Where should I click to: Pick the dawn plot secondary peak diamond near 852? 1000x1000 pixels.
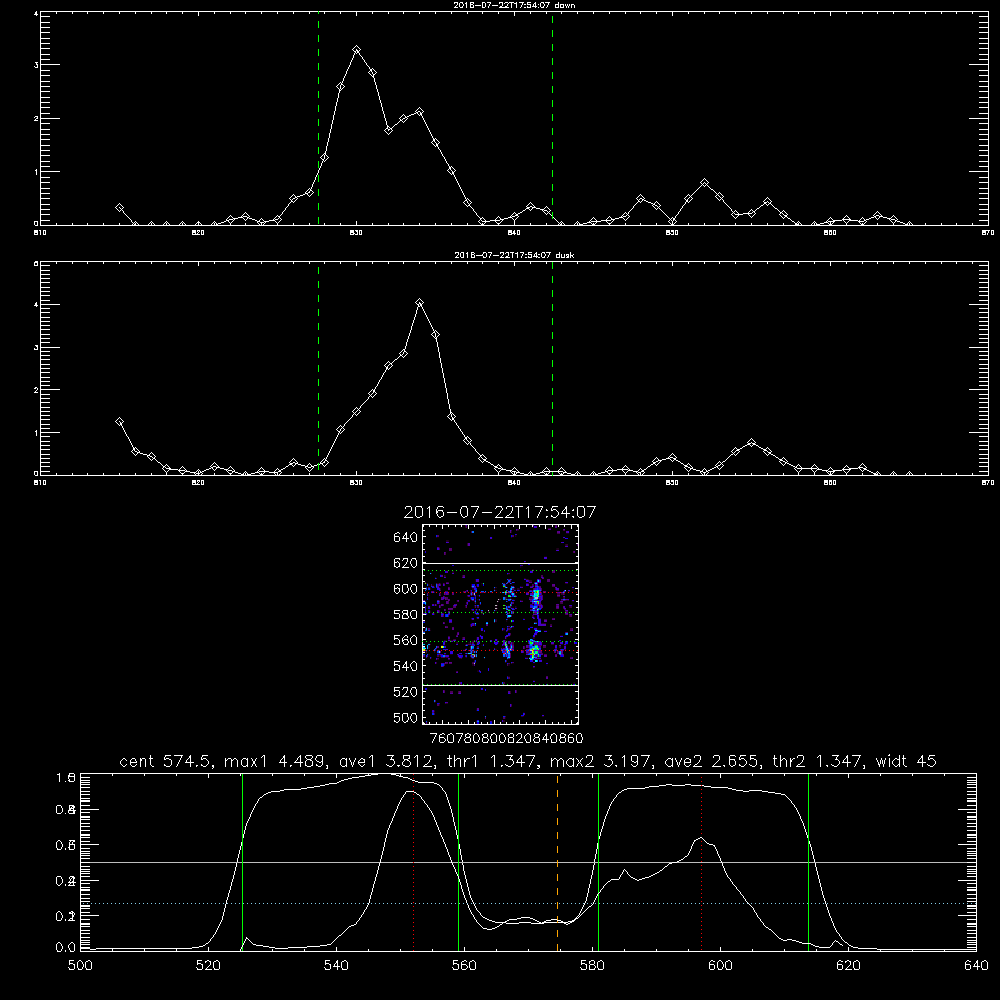click(x=704, y=183)
